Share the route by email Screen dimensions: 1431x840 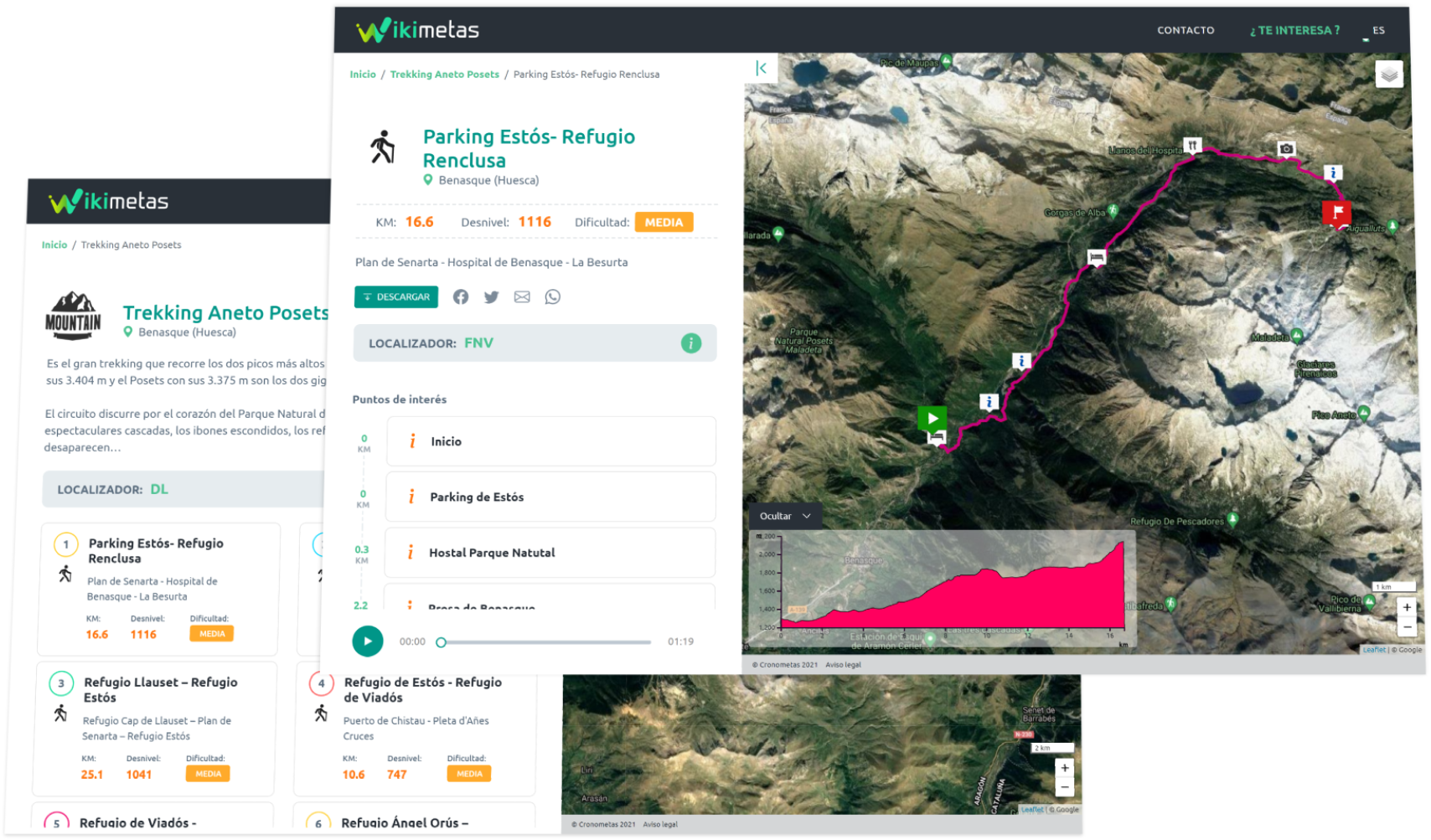[522, 297]
